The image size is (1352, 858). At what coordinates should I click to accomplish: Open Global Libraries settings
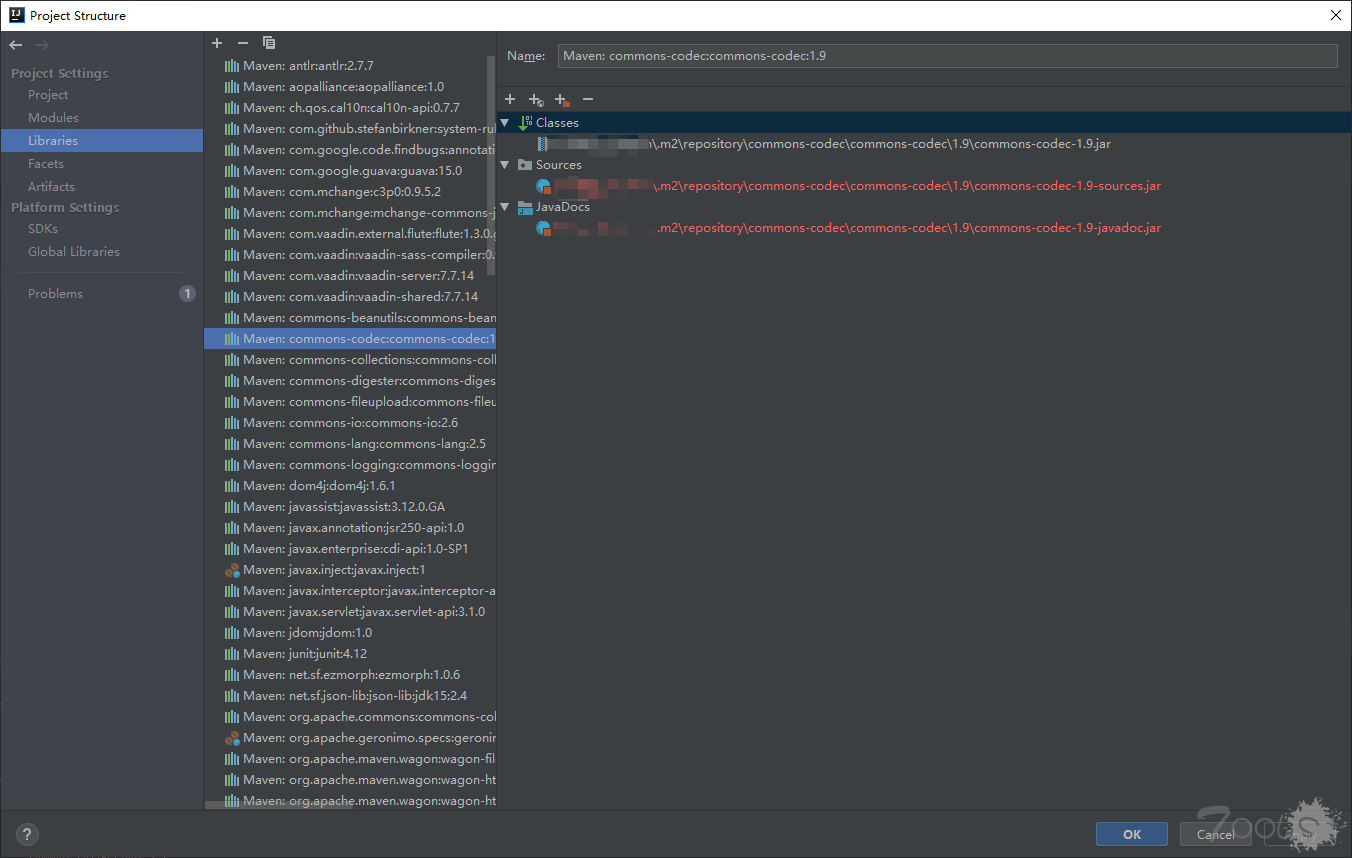click(74, 252)
